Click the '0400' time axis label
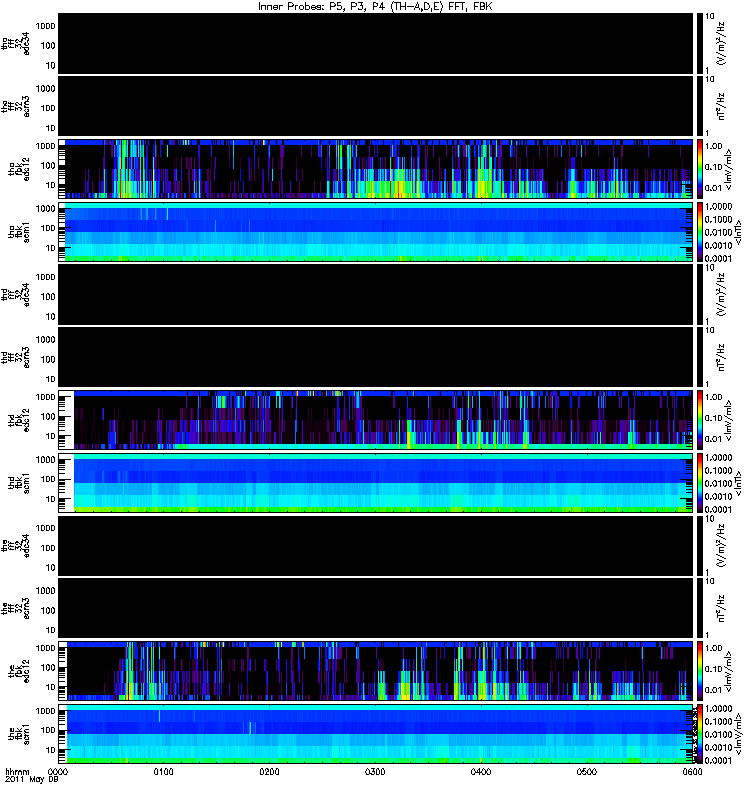The image size is (750, 800). (481, 772)
